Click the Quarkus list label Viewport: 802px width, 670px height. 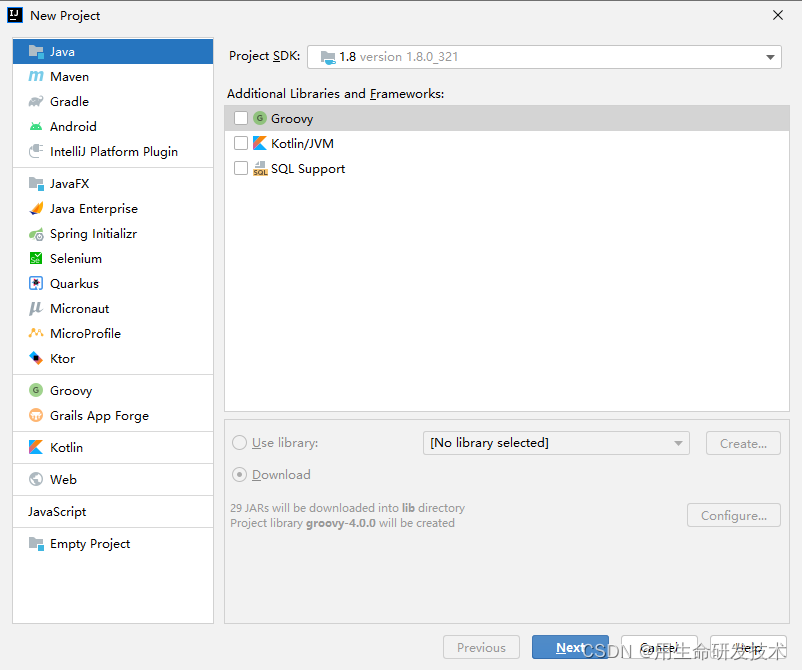click(x=74, y=284)
